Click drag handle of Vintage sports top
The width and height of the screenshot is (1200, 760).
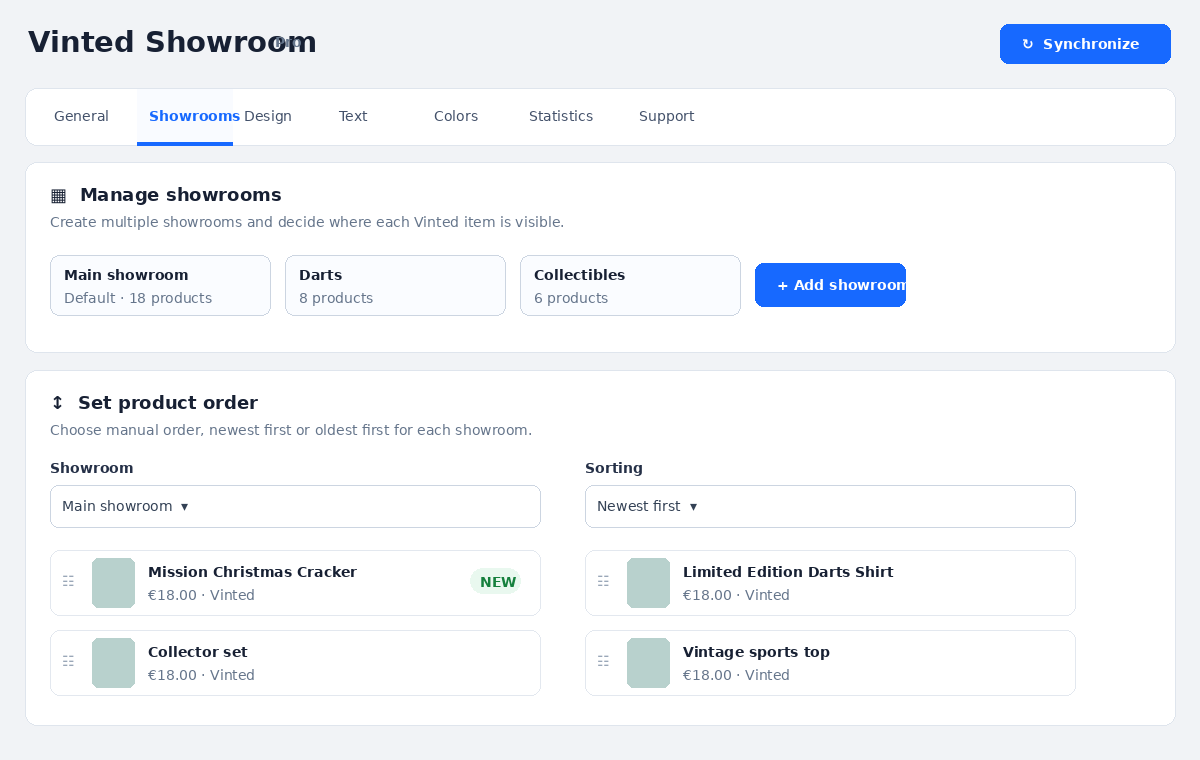pyautogui.click(x=603, y=661)
